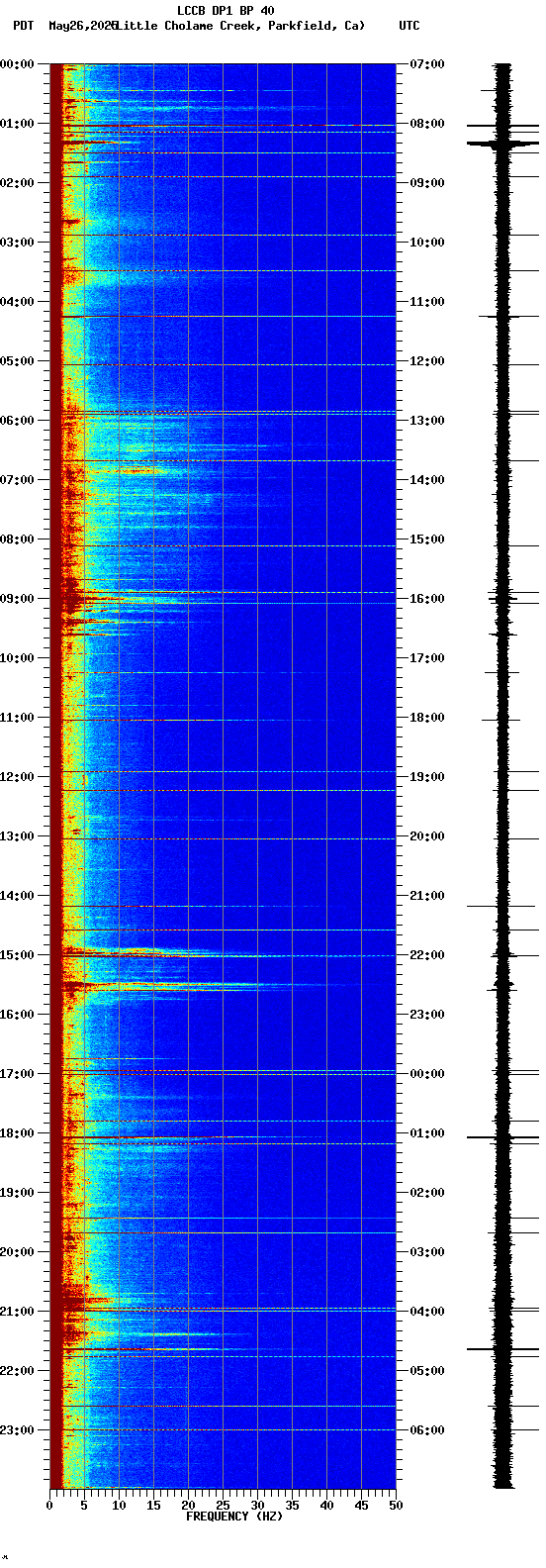This screenshot has width=546, height=1568.
Task: Click 22:00 on the PDT time axis
Action: (18, 1371)
